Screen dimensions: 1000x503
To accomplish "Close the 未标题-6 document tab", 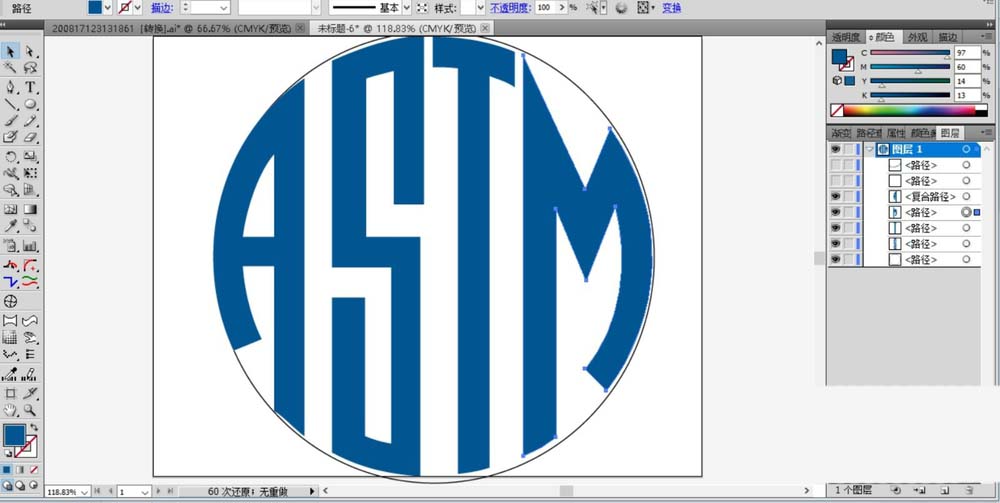I will 485,28.
